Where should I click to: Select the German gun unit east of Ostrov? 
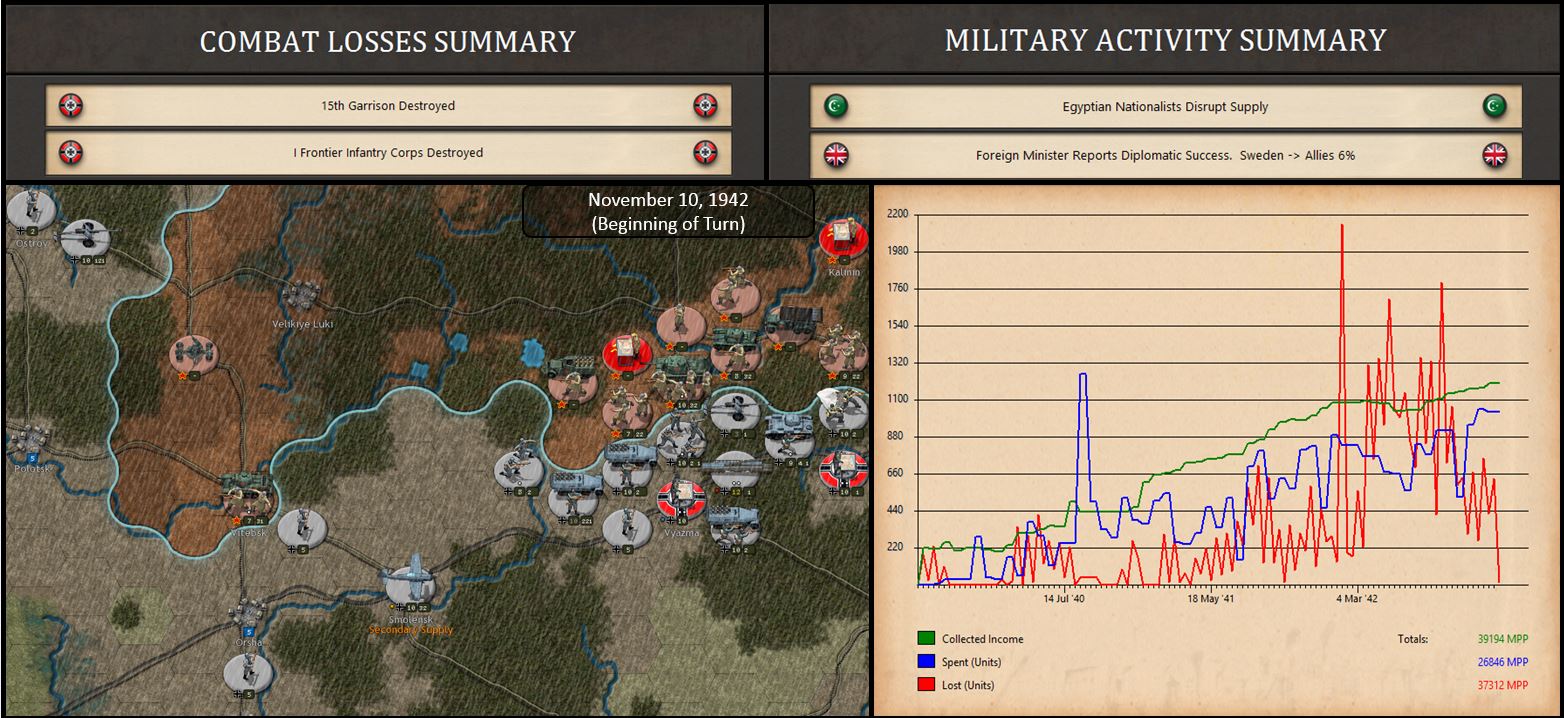(88, 240)
